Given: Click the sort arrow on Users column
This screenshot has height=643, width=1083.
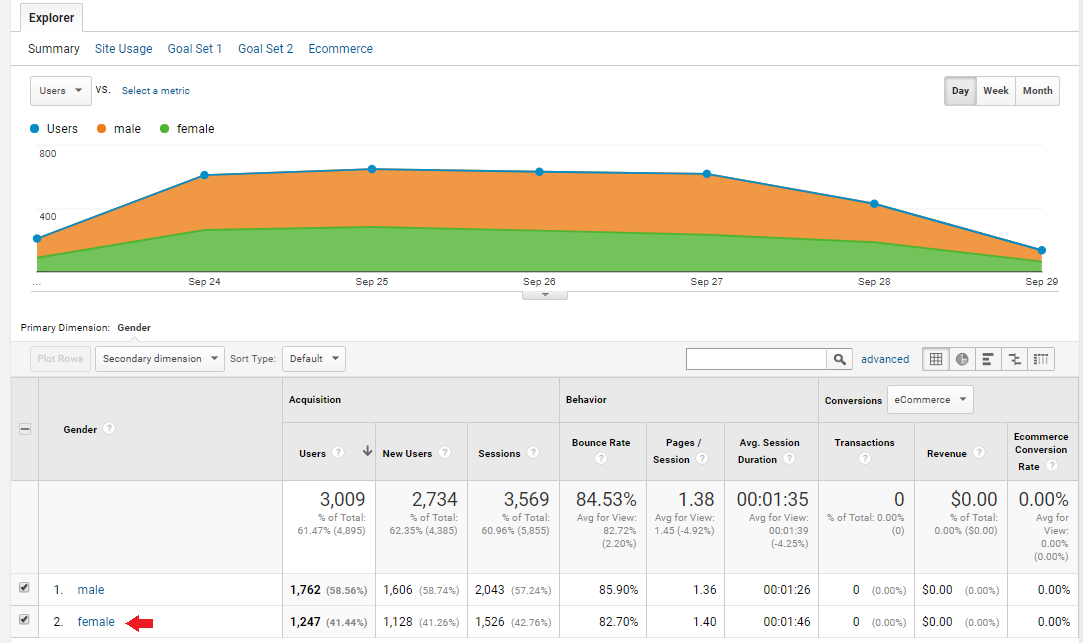Looking at the screenshot, I should [x=365, y=452].
